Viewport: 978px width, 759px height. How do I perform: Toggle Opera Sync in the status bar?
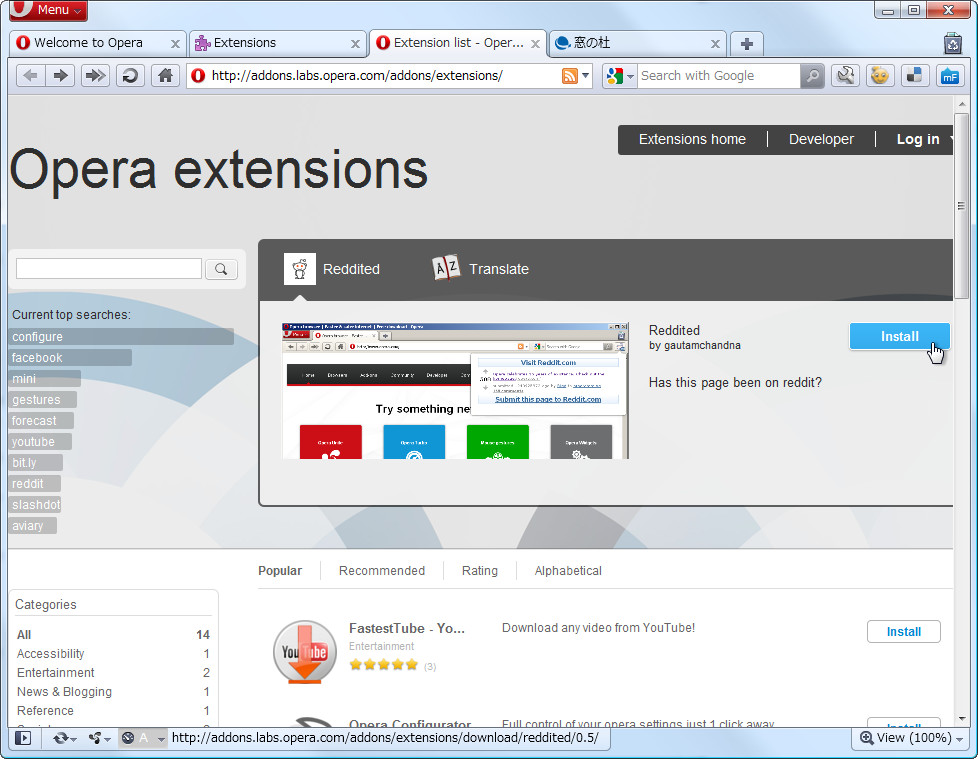(60, 738)
